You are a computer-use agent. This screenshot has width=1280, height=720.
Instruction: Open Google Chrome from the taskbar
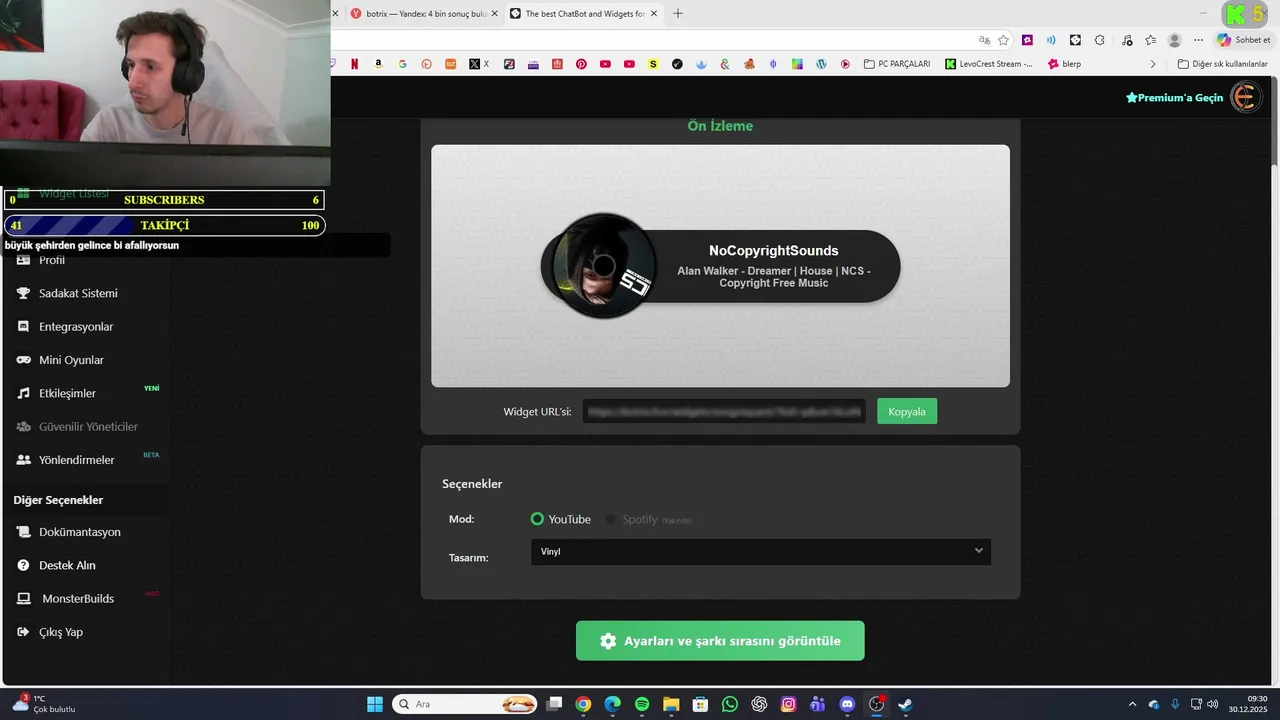[583, 704]
